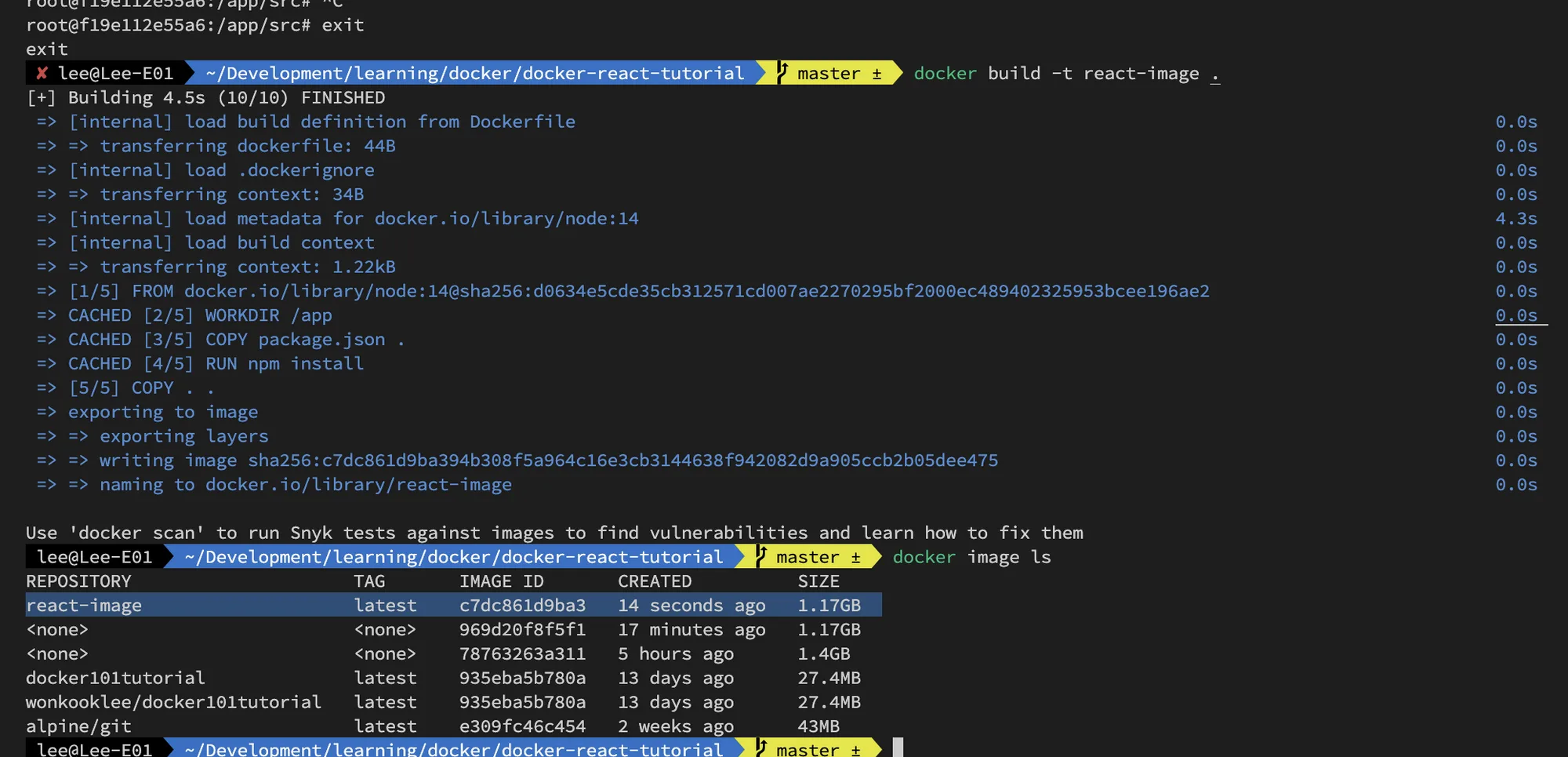Click '17 minutes ago' created value
The image size is (1568, 757).
[691, 630]
